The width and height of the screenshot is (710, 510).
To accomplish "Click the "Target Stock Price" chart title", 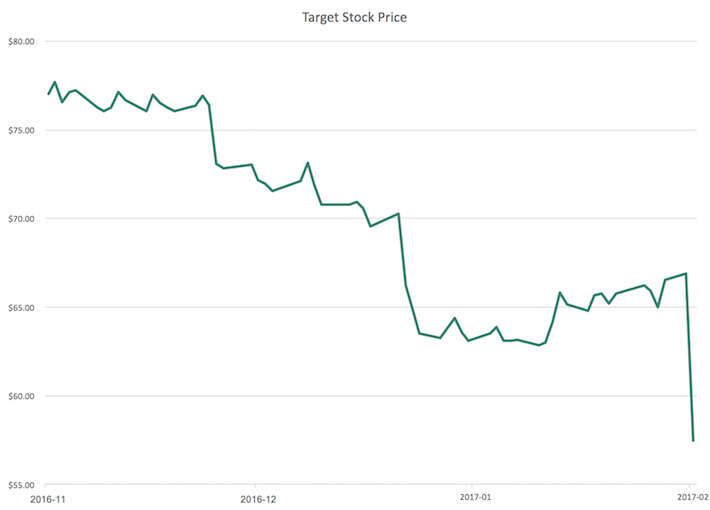I will [x=354, y=17].
